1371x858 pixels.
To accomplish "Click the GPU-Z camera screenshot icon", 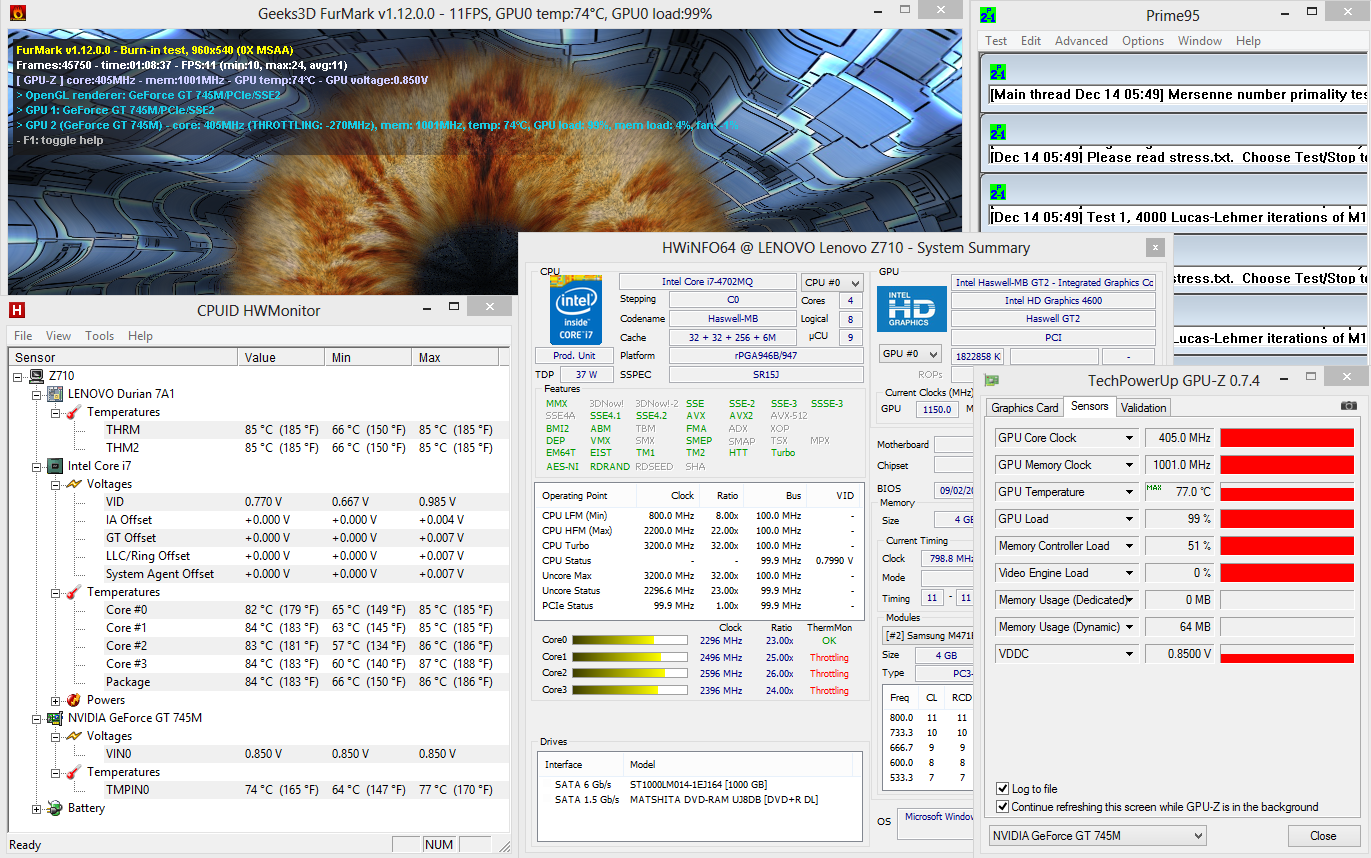I will pos(1349,405).
